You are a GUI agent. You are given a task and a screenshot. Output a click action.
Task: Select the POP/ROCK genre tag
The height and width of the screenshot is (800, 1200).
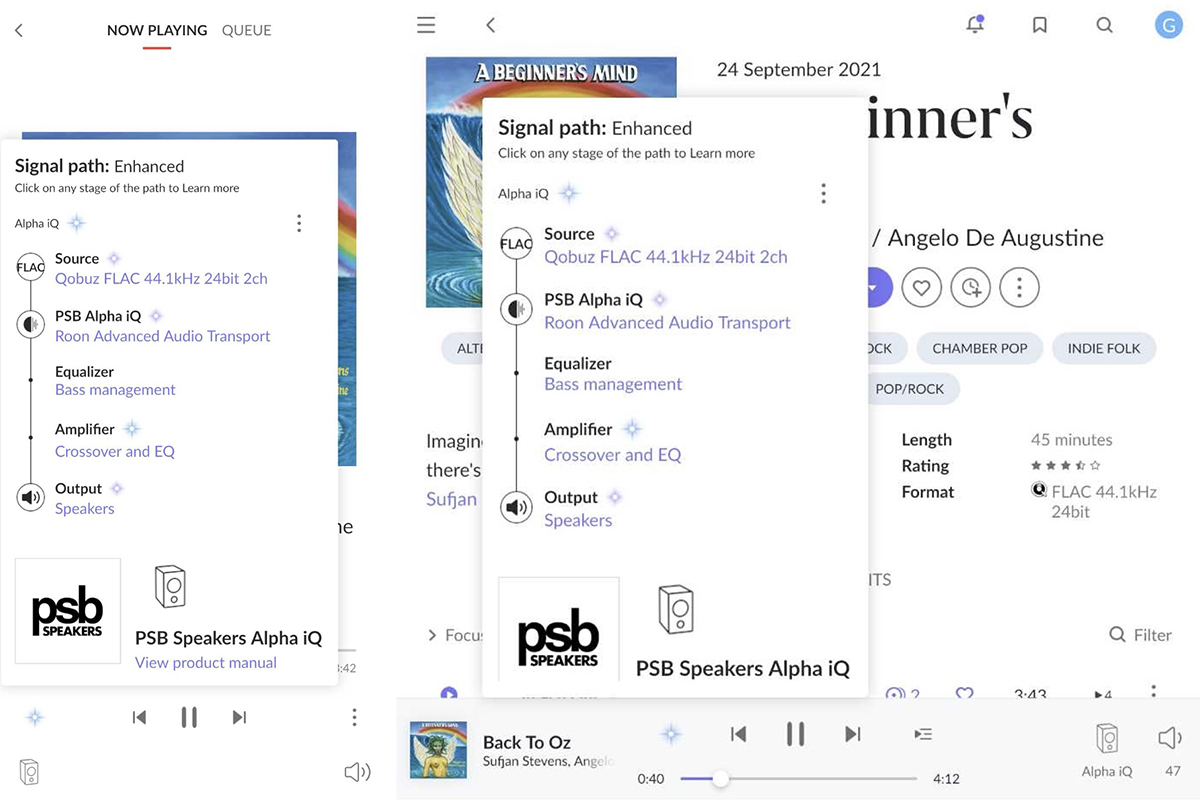tap(909, 389)
